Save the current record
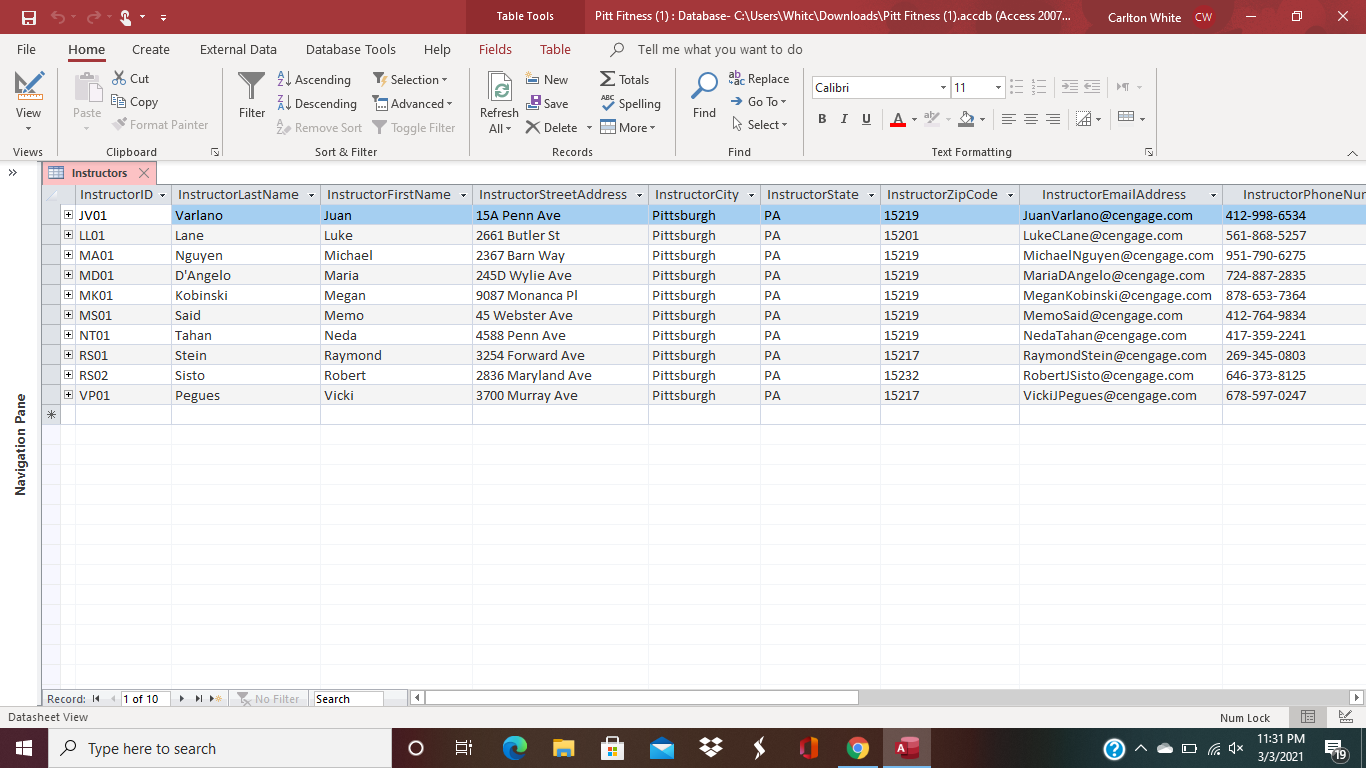 point(549,103)
